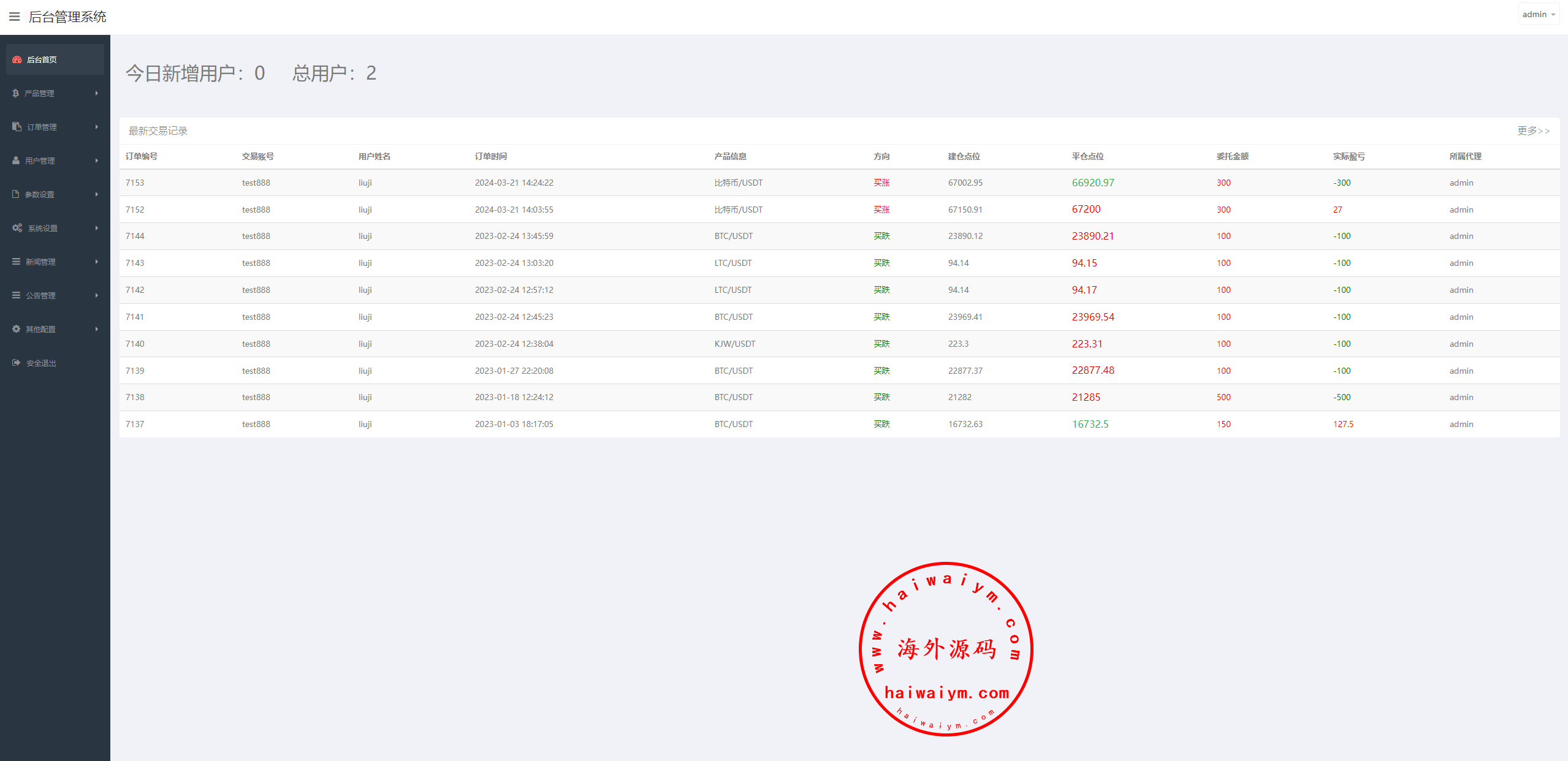Click the 订单时间 column header
Viewport: 1568px width, 761px height.
point(490,156)
